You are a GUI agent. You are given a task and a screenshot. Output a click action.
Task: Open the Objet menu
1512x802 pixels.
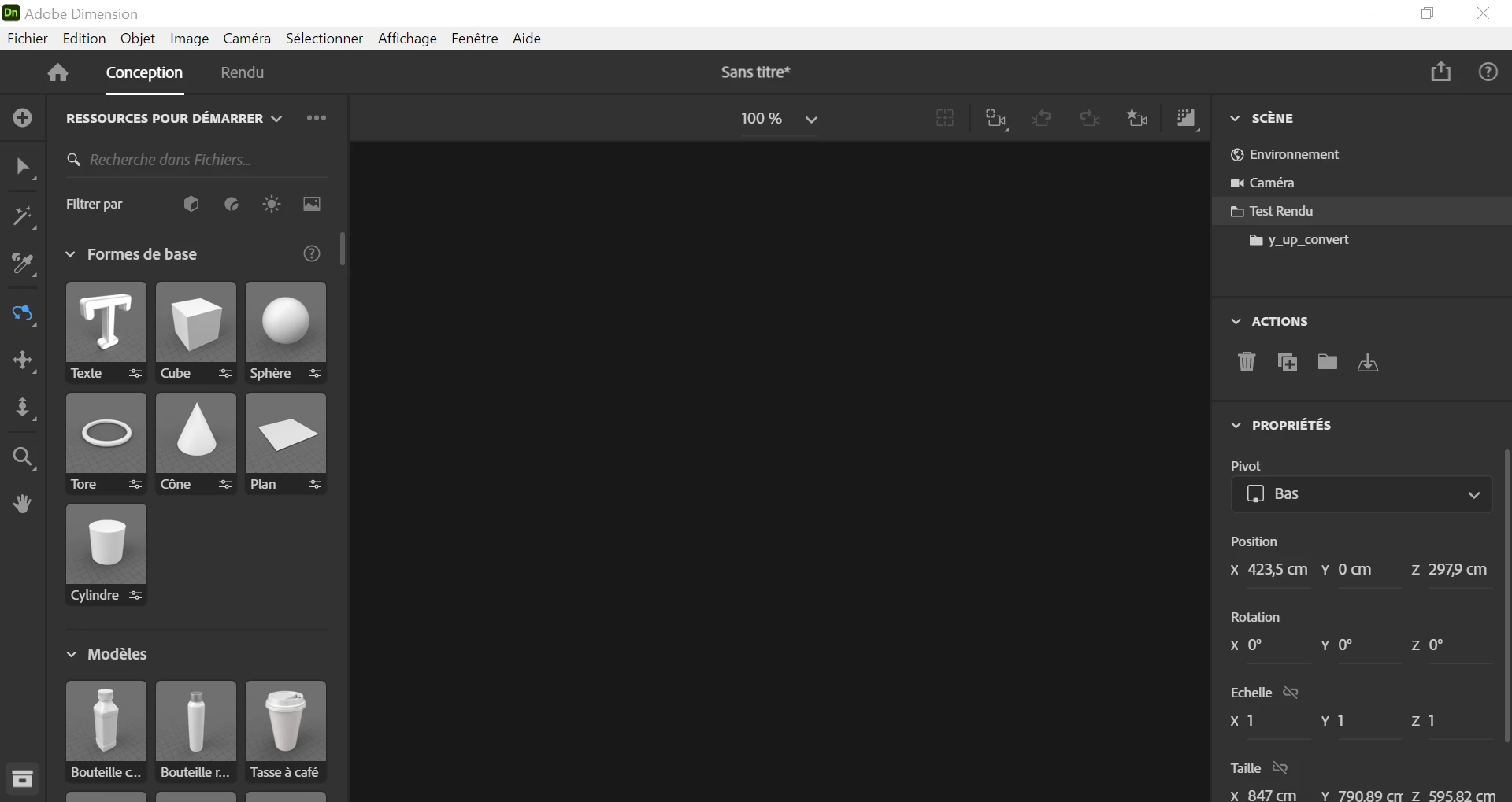138,39
